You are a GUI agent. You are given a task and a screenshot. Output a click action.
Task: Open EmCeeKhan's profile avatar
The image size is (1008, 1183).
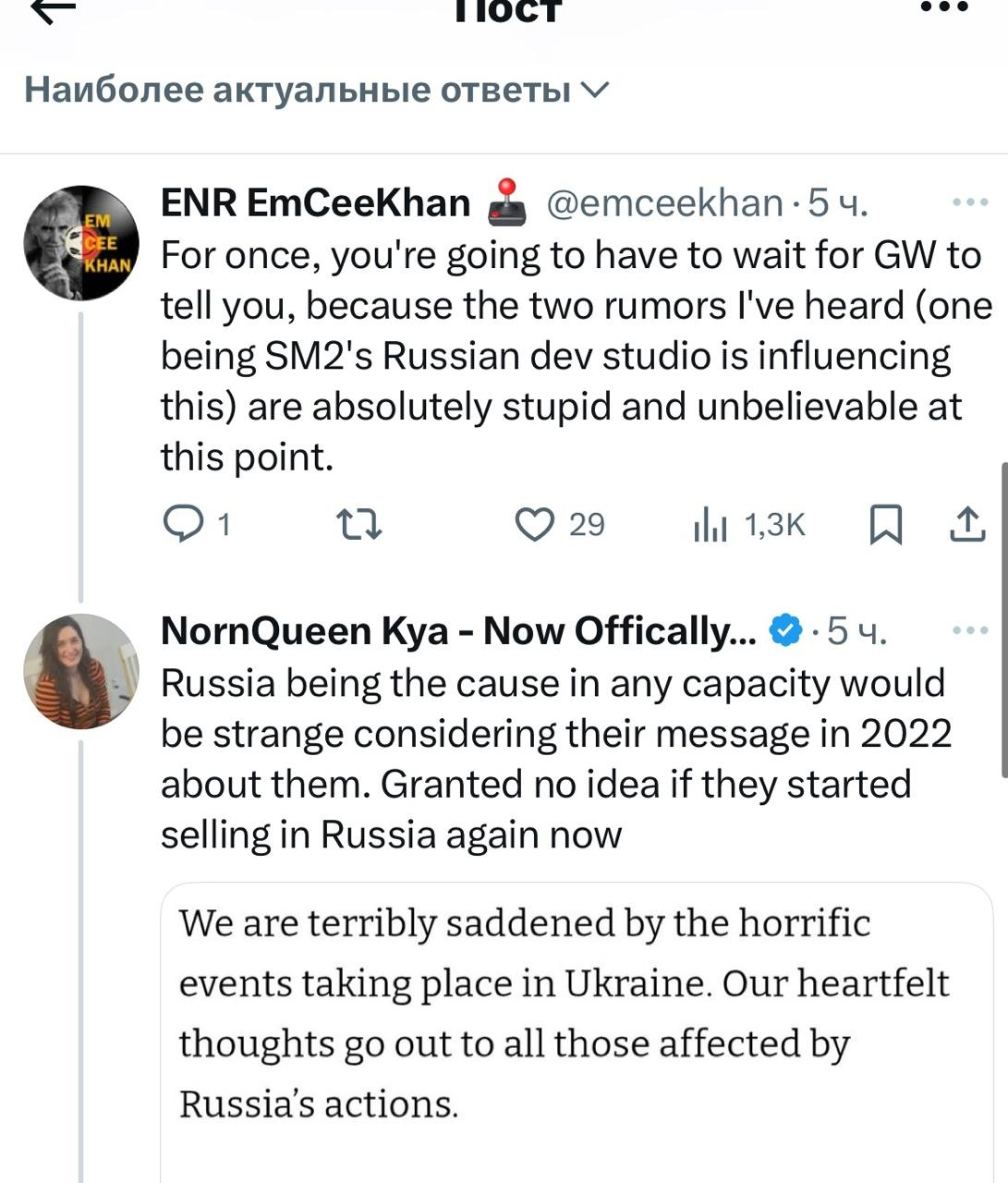tap(81, 243)
